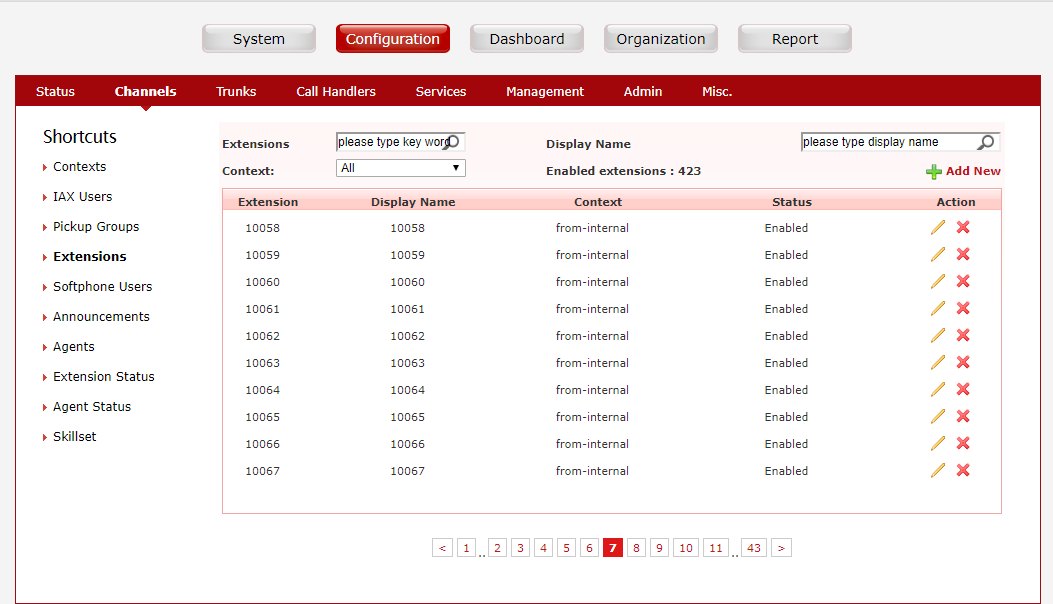This screenshot has width=1053, height=604.
Task: Open the IAX Users shortcut
Action: tap(83, 197)
